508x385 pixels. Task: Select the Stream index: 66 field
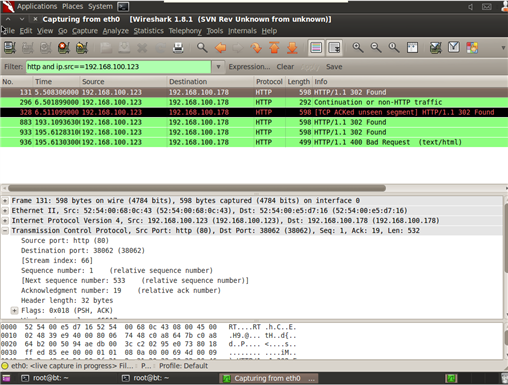point(57,261)
